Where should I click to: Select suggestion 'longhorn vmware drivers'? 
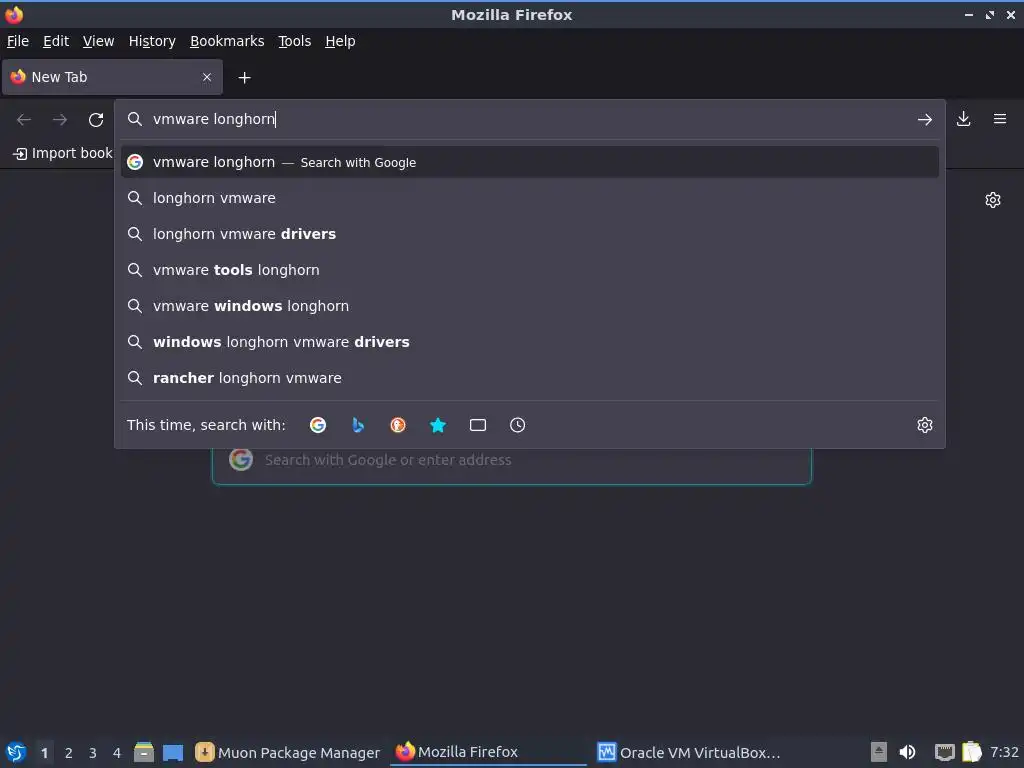530,234
